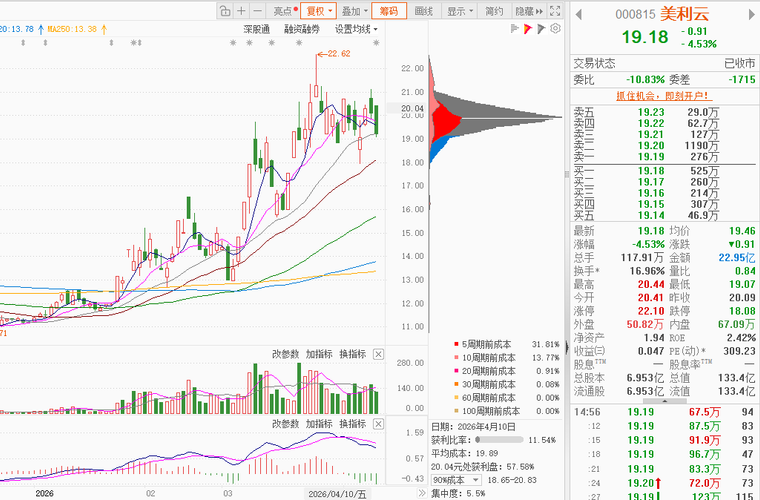The height and width of the screenshot is (500, 760).
Task: Select the gray bar chip-view icon
Action: 515,29
